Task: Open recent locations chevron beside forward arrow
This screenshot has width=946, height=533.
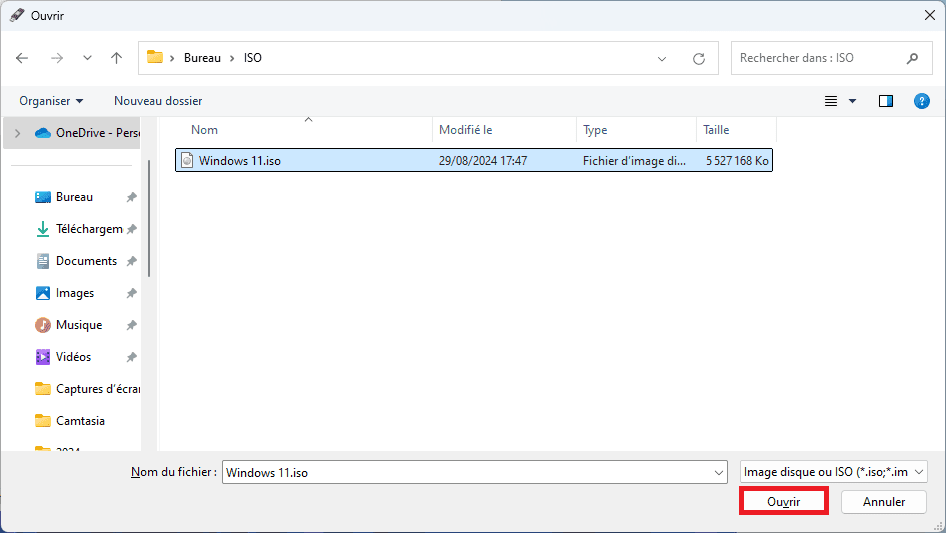Action: pyautogui.click(x=87, y=58)
